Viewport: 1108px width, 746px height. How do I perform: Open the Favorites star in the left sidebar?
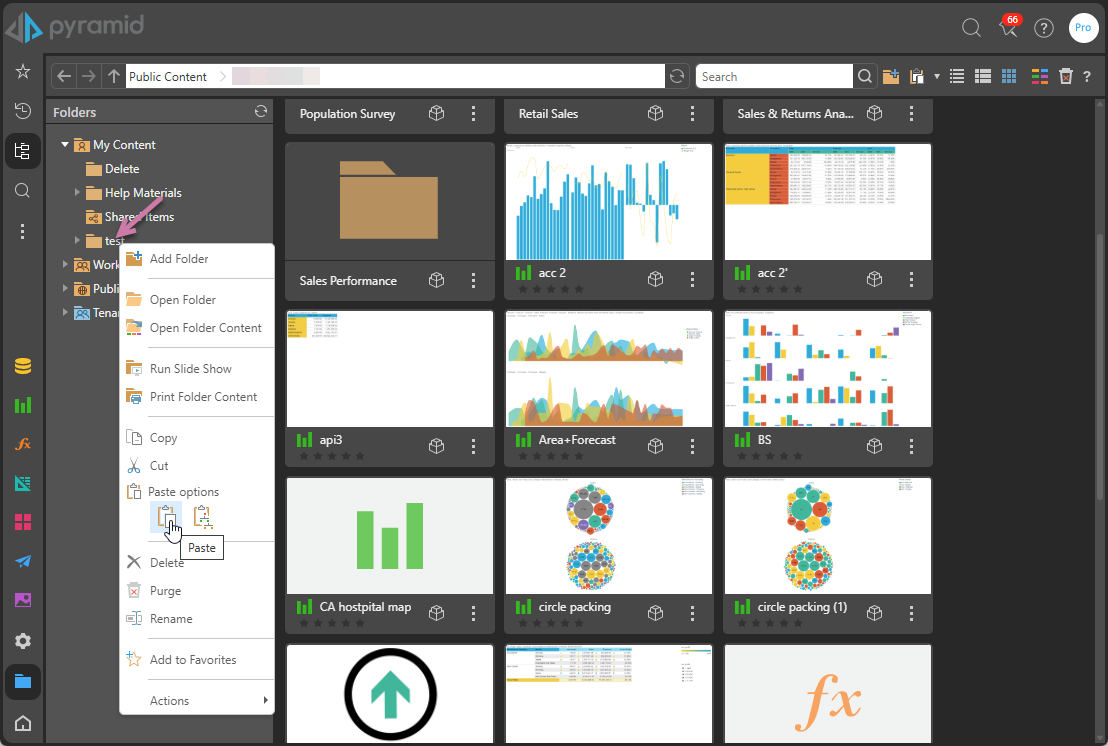tap(22, 72)
